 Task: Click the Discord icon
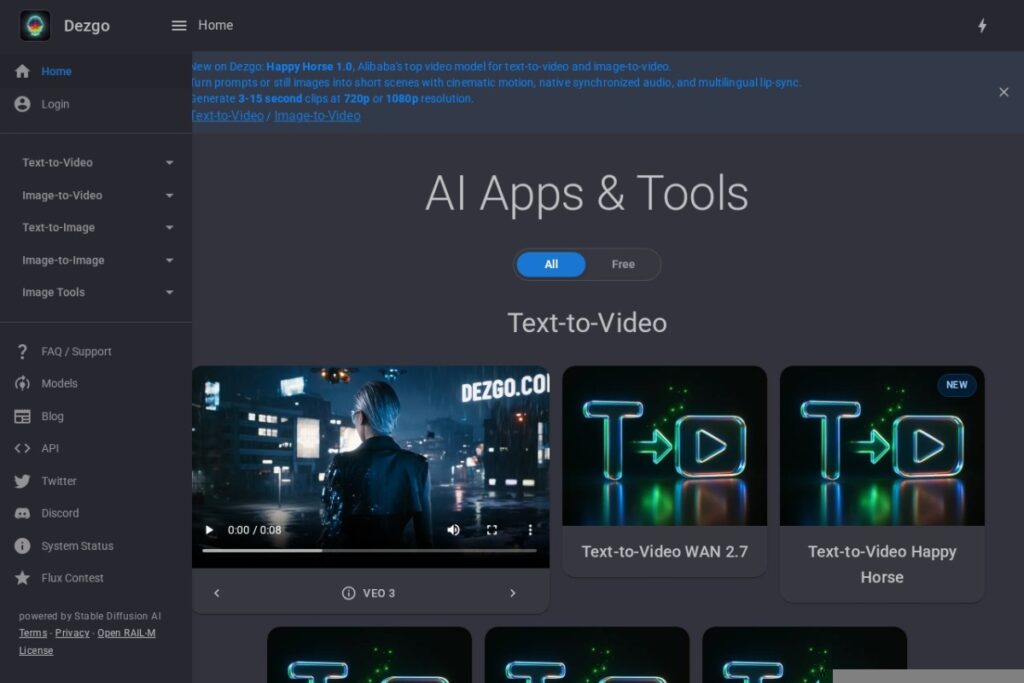click(x=22, y=513)
